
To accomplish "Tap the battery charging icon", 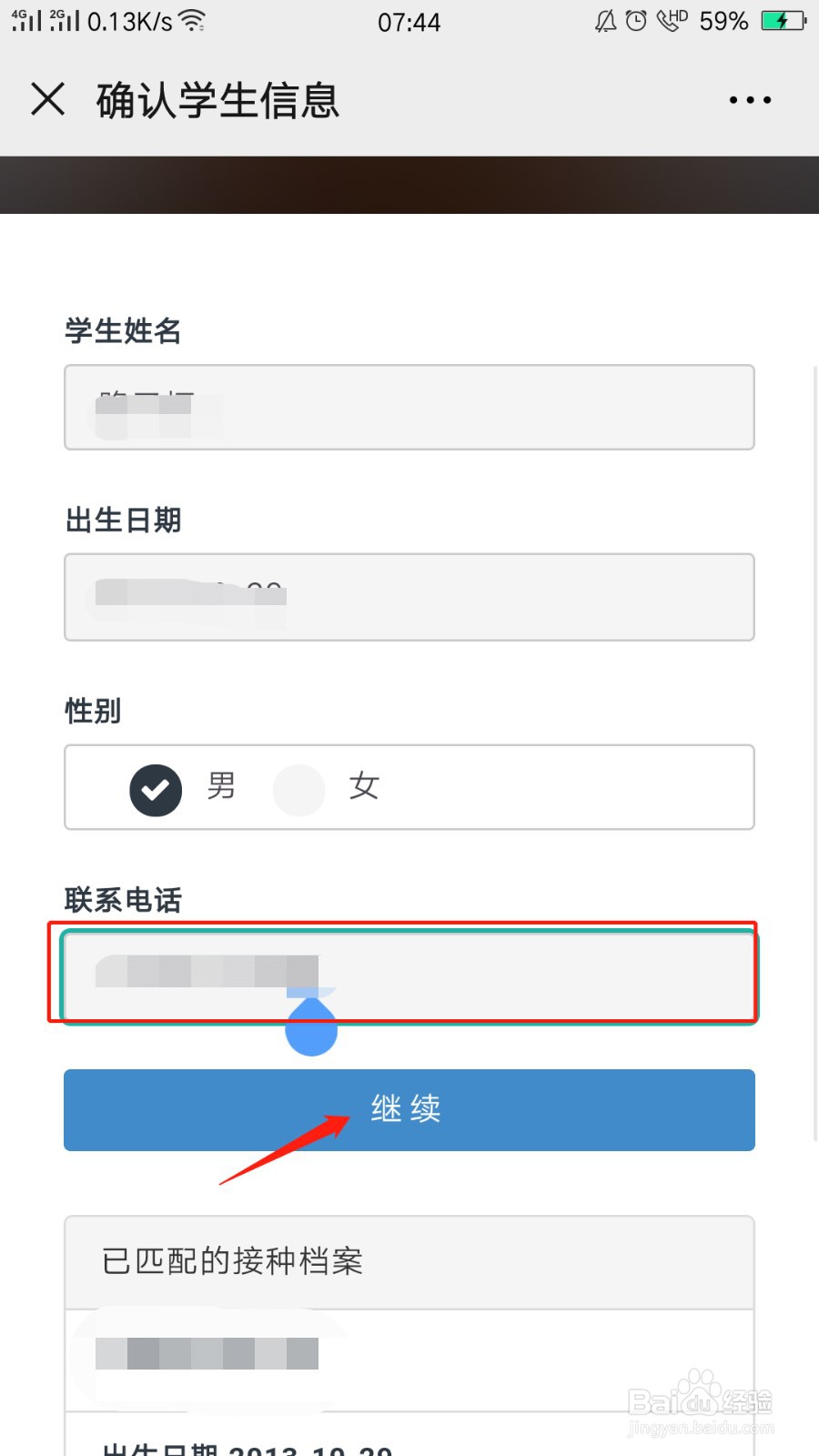I will (783, 20).
